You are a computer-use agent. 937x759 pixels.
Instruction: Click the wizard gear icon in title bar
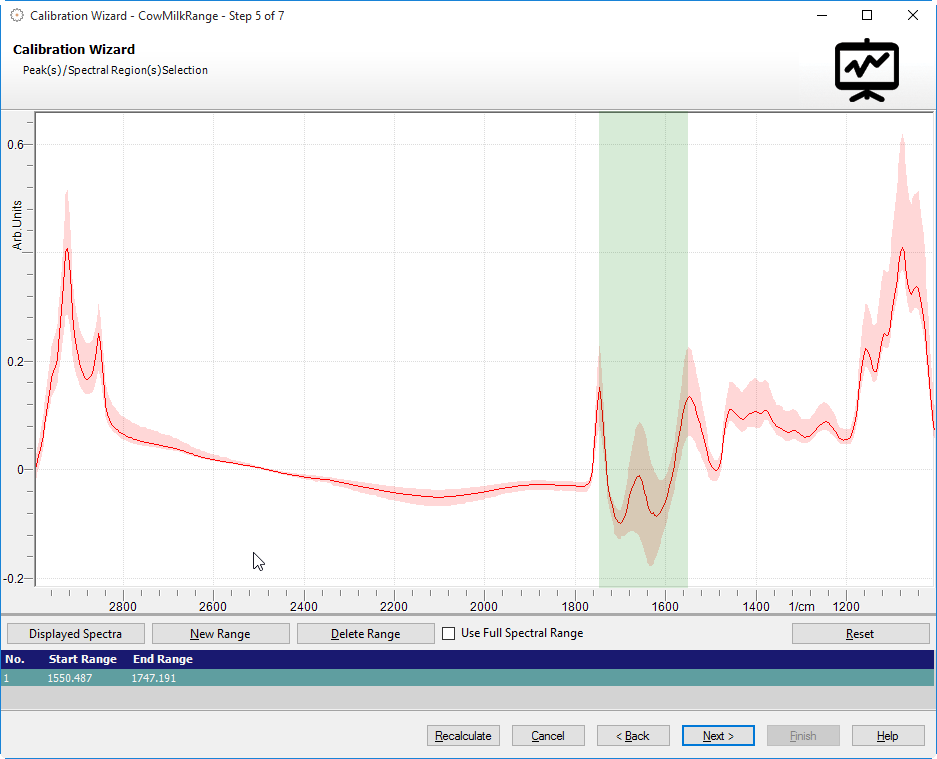(x=16, y=16)
